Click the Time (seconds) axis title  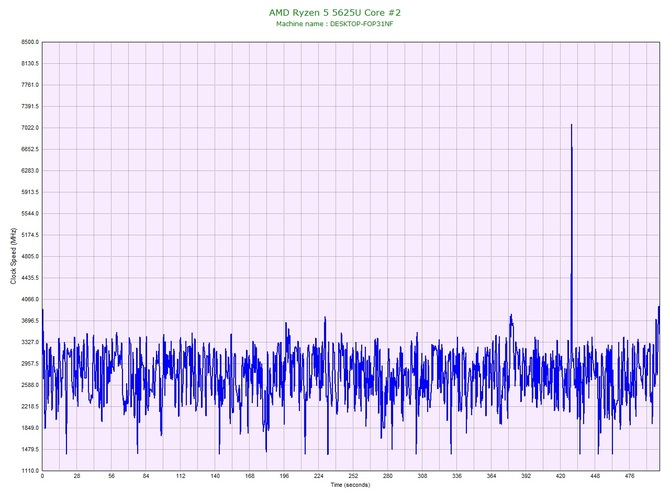click(x=350, y=484)
